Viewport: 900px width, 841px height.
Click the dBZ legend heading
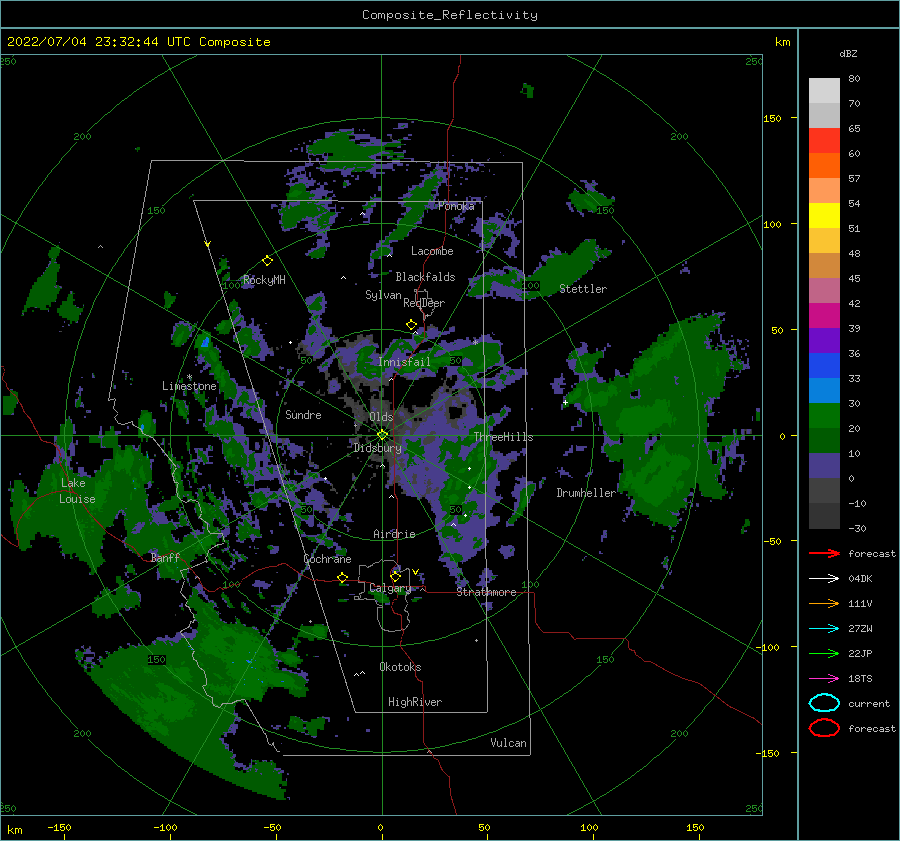coord(848,53)
